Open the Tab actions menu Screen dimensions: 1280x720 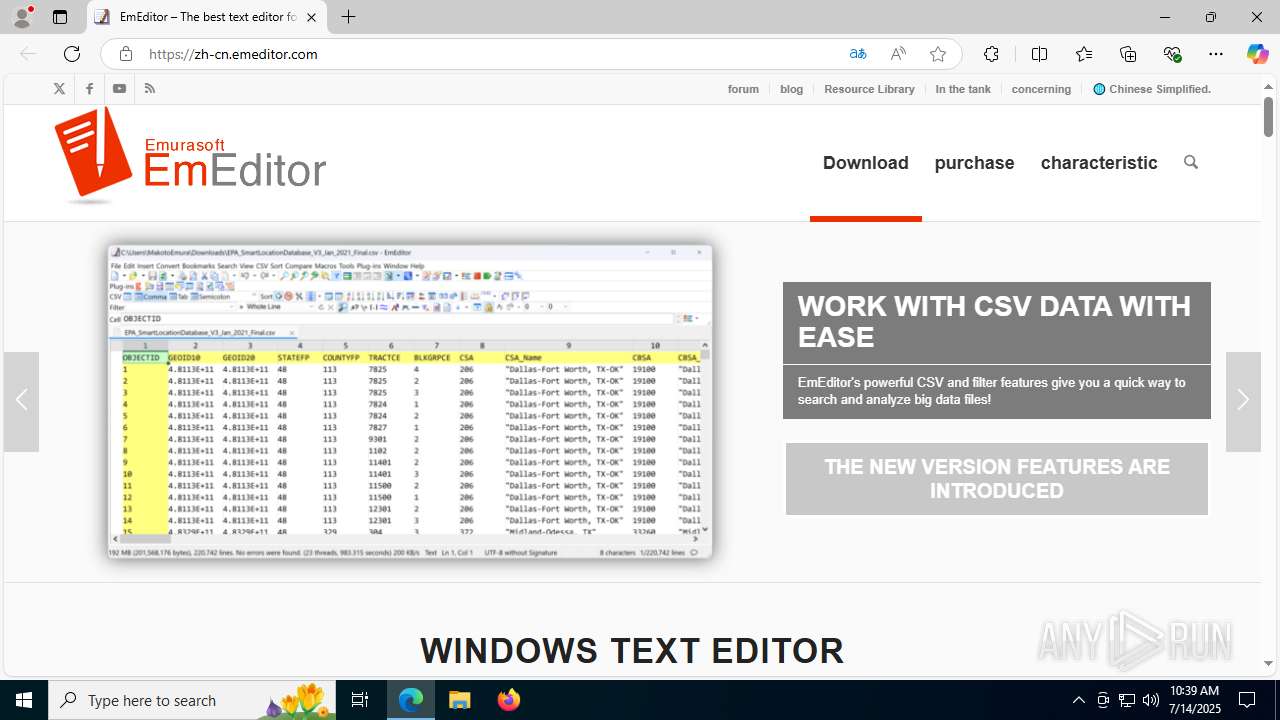pyautogui.click(x=60, y=17)
